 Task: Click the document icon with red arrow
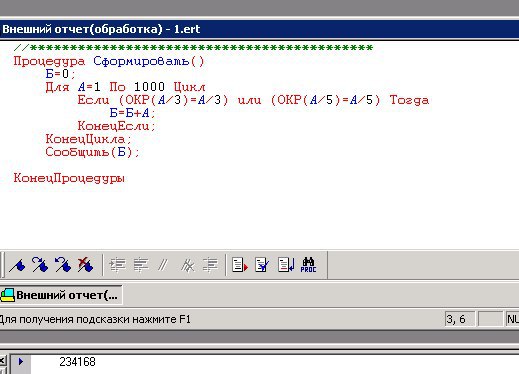[x=240, y=265]
